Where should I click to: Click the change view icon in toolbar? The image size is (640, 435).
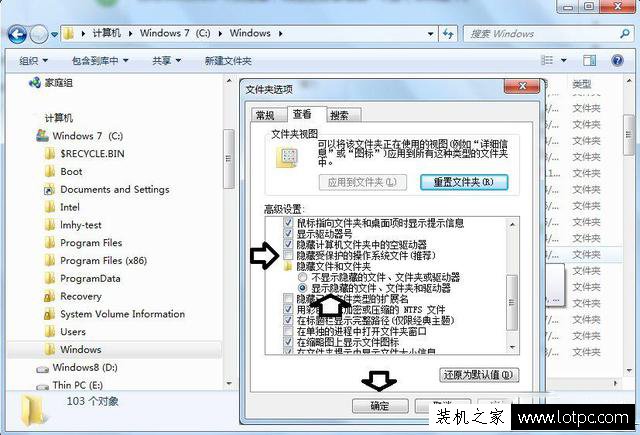[x=547, y=60]
